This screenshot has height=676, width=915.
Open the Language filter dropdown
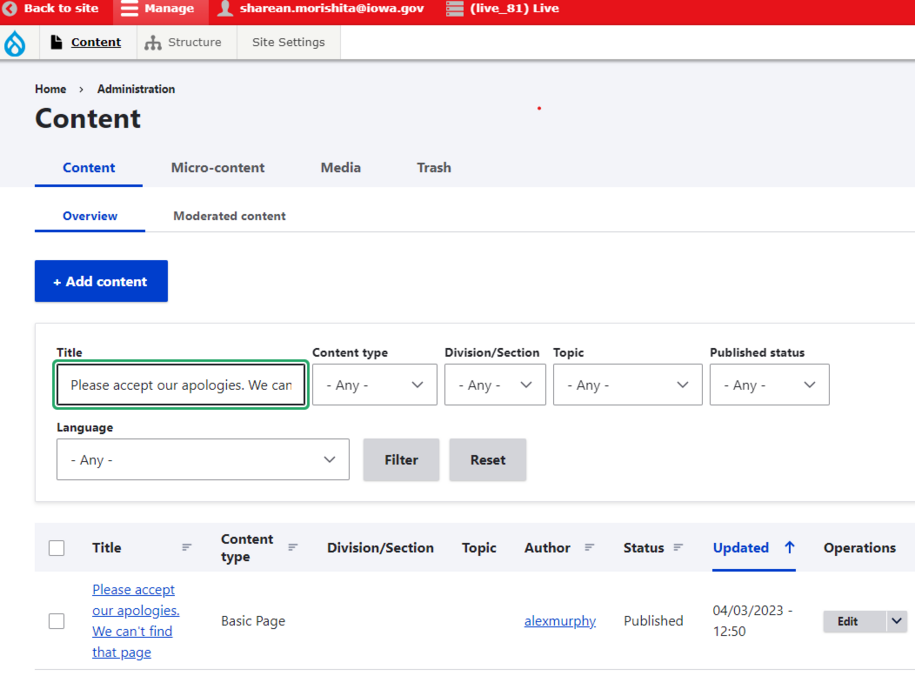pos(203,460)
